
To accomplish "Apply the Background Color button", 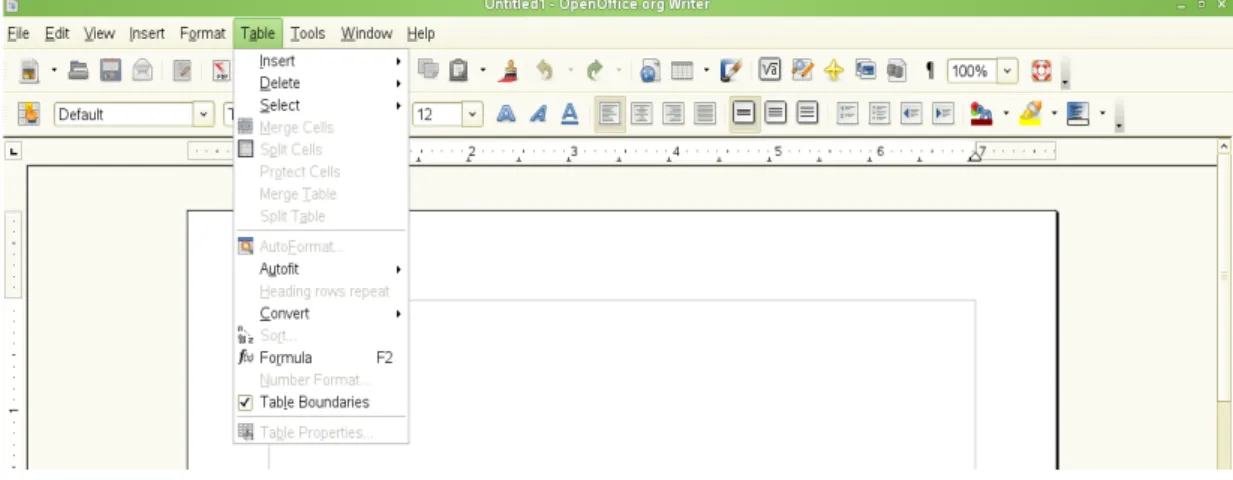I will 1078,114.
